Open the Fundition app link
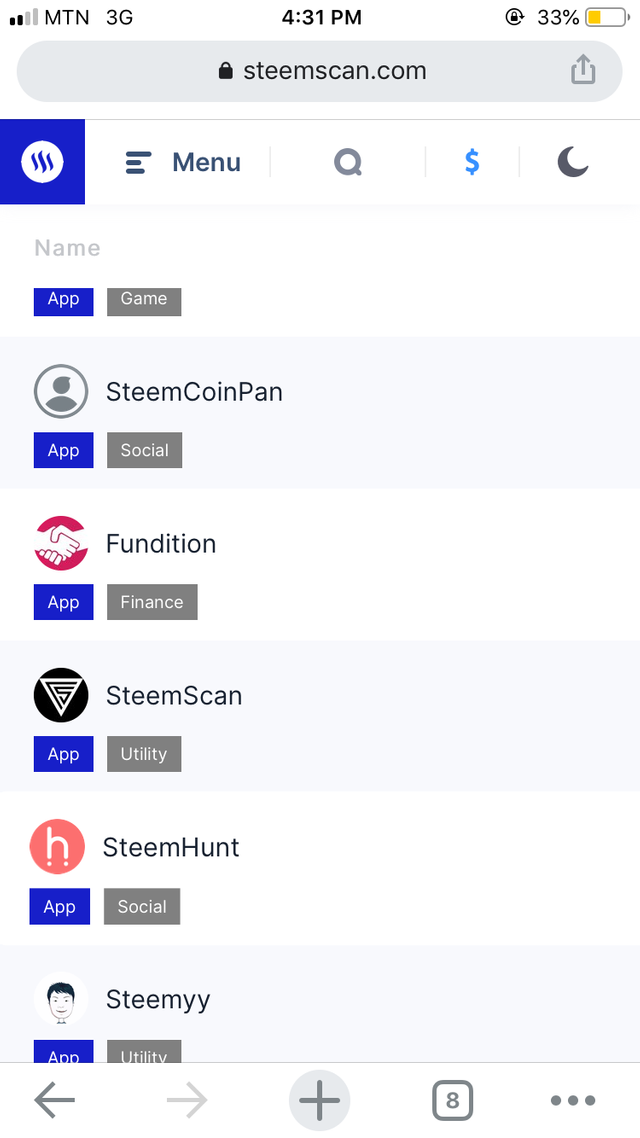 point(161,544)
